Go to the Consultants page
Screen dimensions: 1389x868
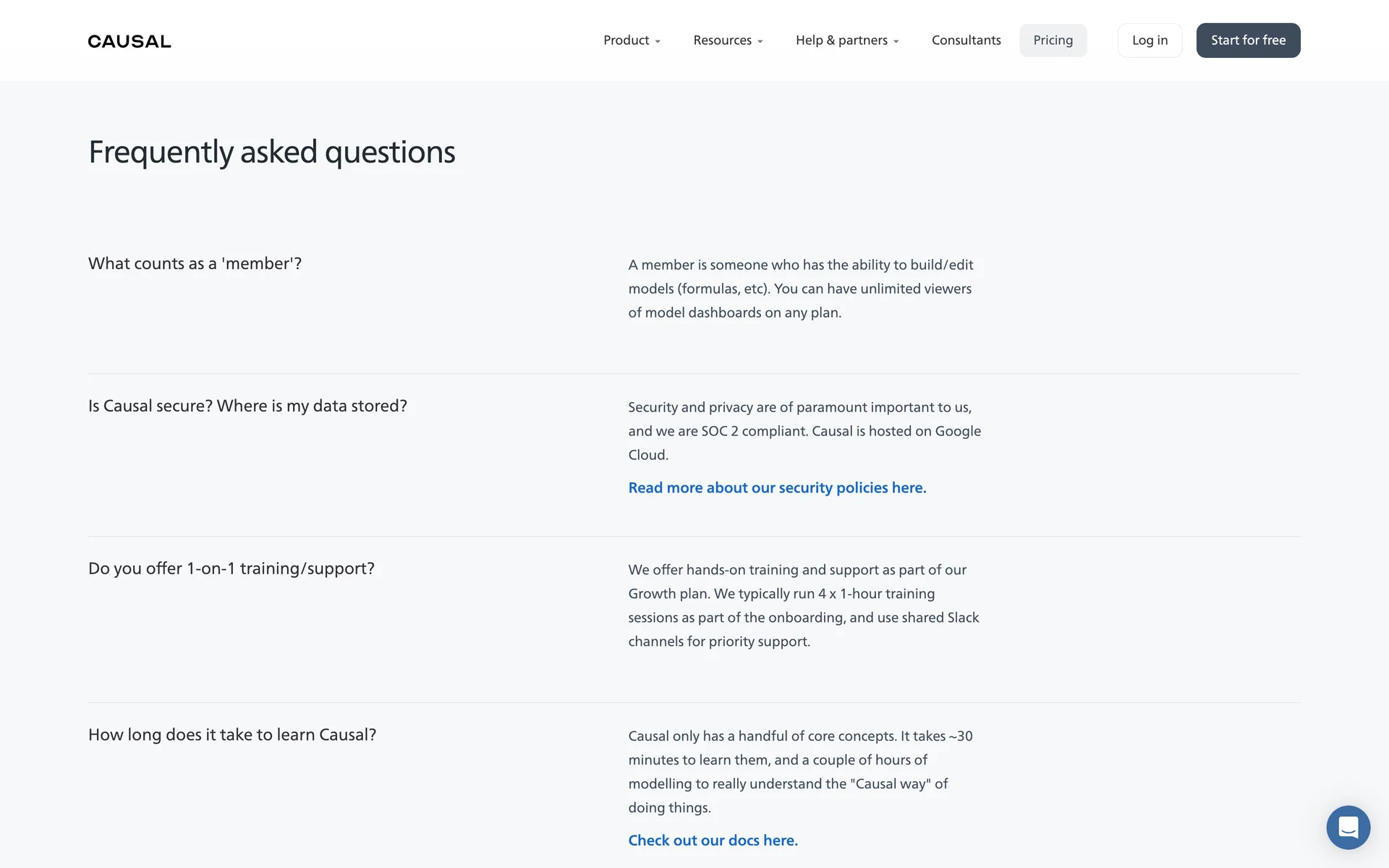click(x=966, y=41)
